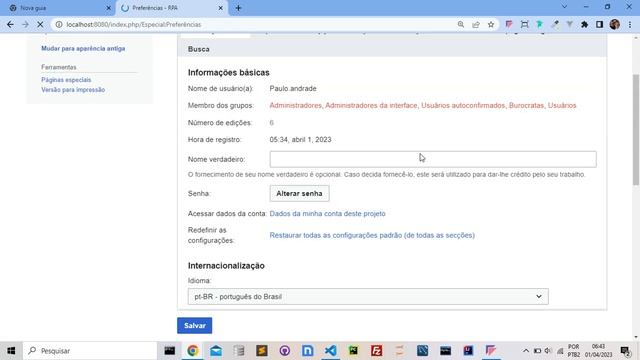Open the Chrome three-dot menu
This screenshot has width=640, height=360.
[630, 24]
